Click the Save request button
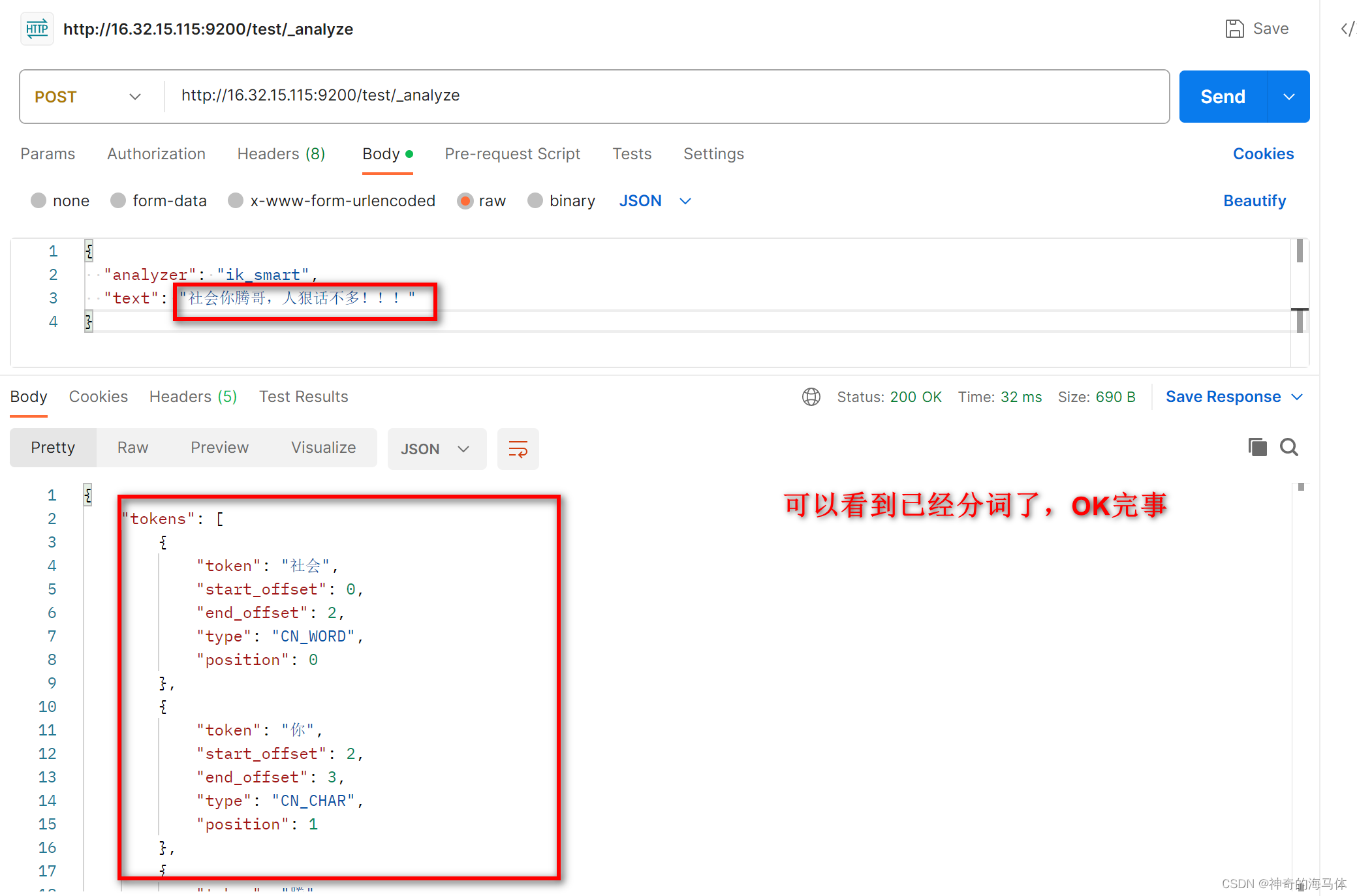 tap(1257, 29)
